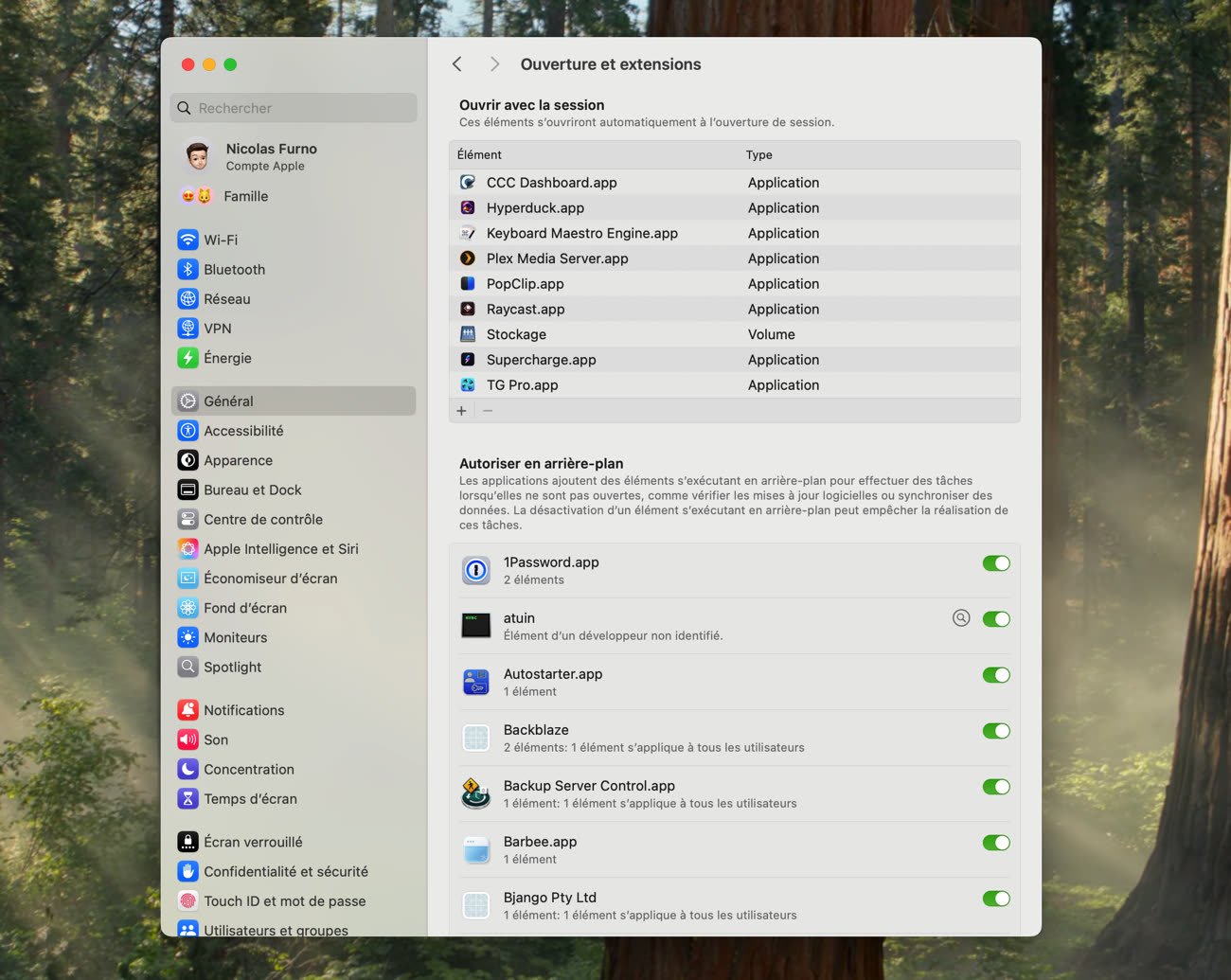Toggle Backup Server Control.app switch
The height and width of the screenshot is (980, 1231).
coord(996,787)
